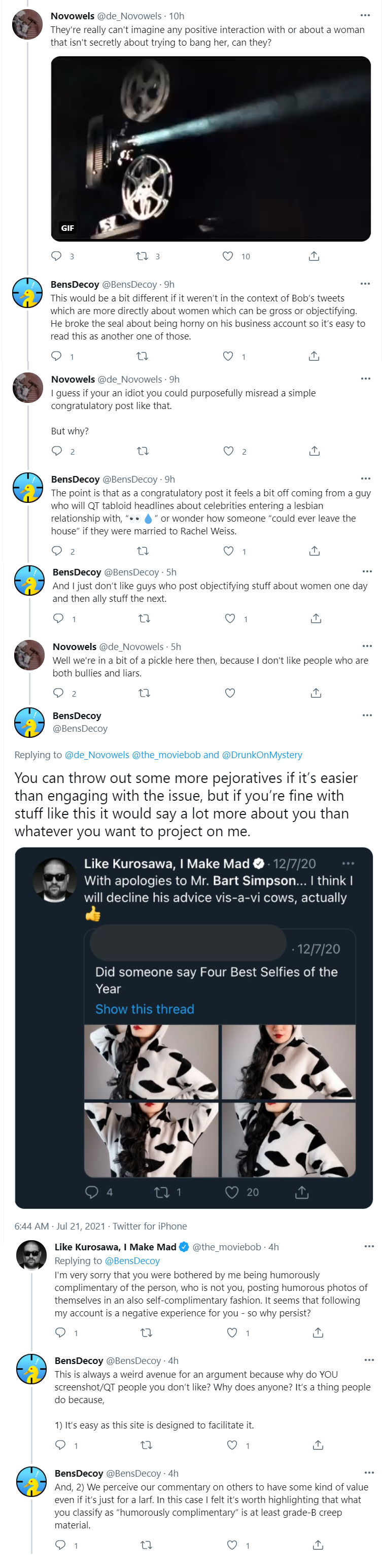382x1568 pixels.
Task: Share the_moviebob's 'humorously complimentary' reply
Action: point(318,1333)
